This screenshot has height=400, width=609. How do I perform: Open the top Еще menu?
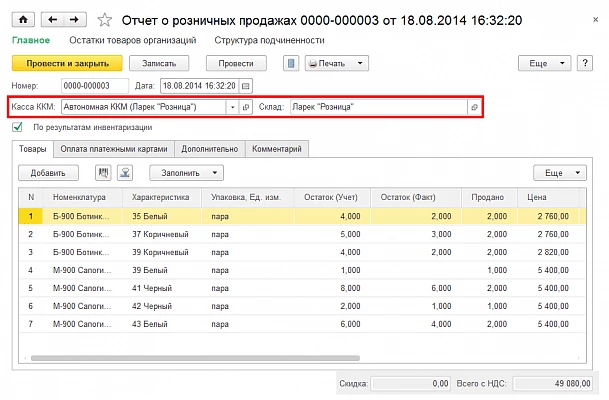[545, 63]
